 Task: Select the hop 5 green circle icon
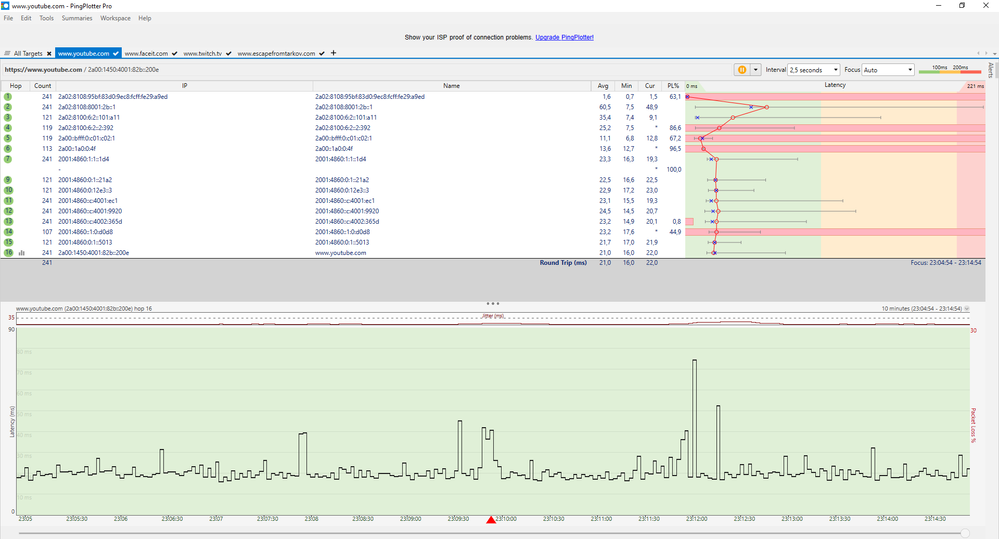(x=8, y=138)
